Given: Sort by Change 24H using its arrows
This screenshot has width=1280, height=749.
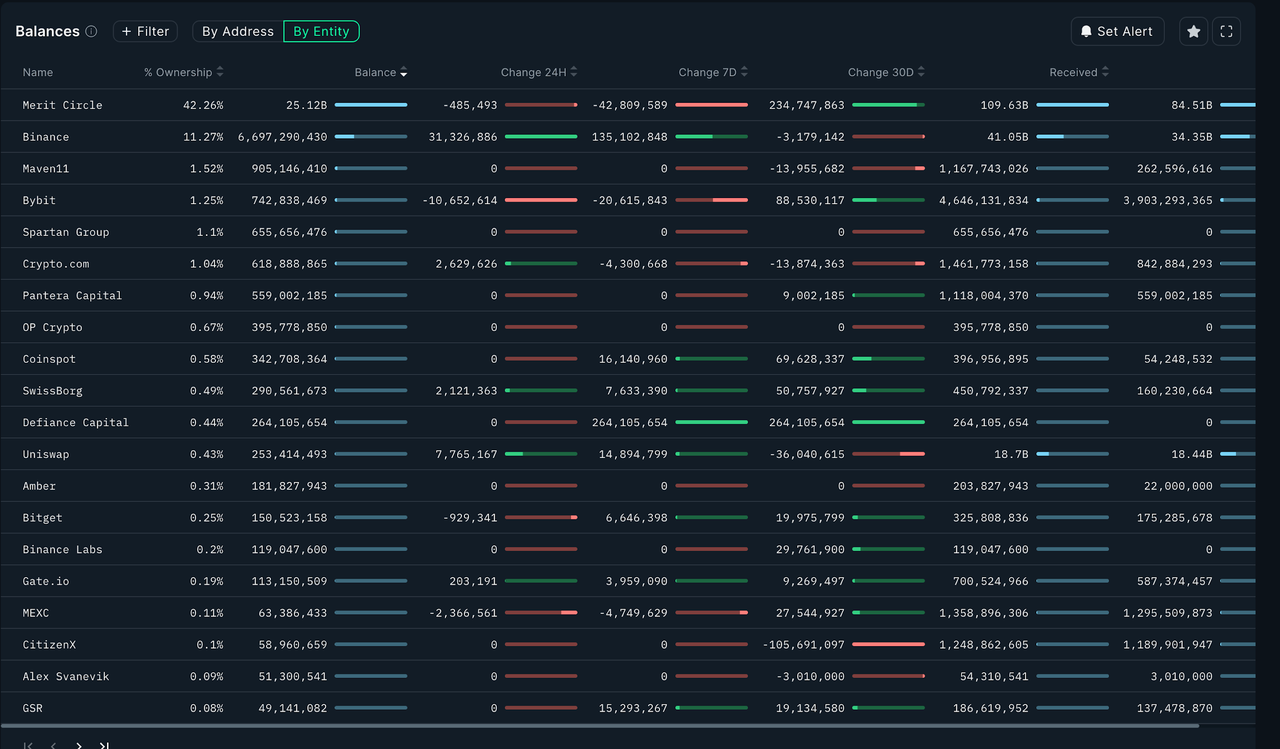Looking at the screenshot, I should (x=574, y=72).
